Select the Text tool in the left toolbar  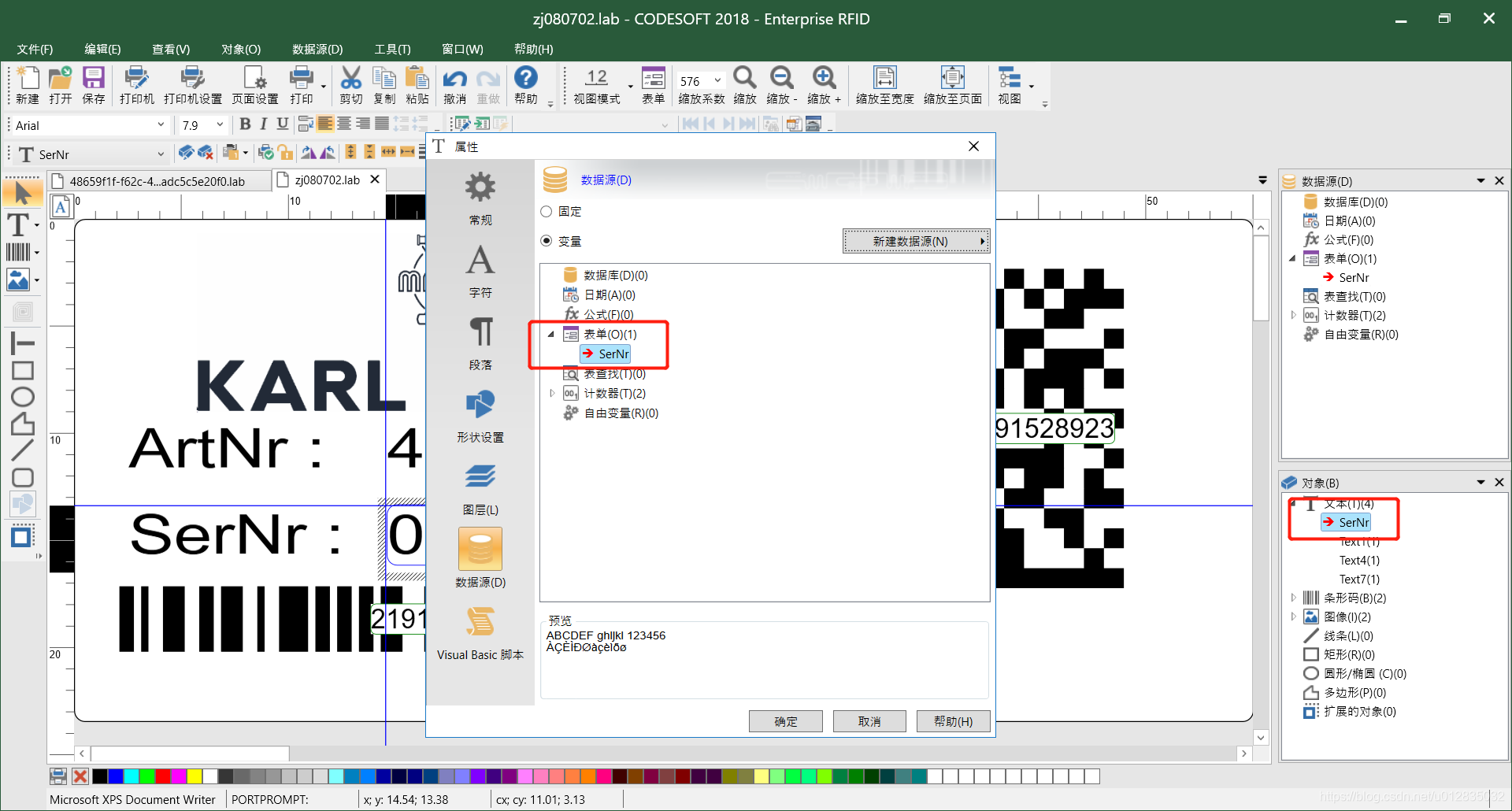(x=20, y=225)
